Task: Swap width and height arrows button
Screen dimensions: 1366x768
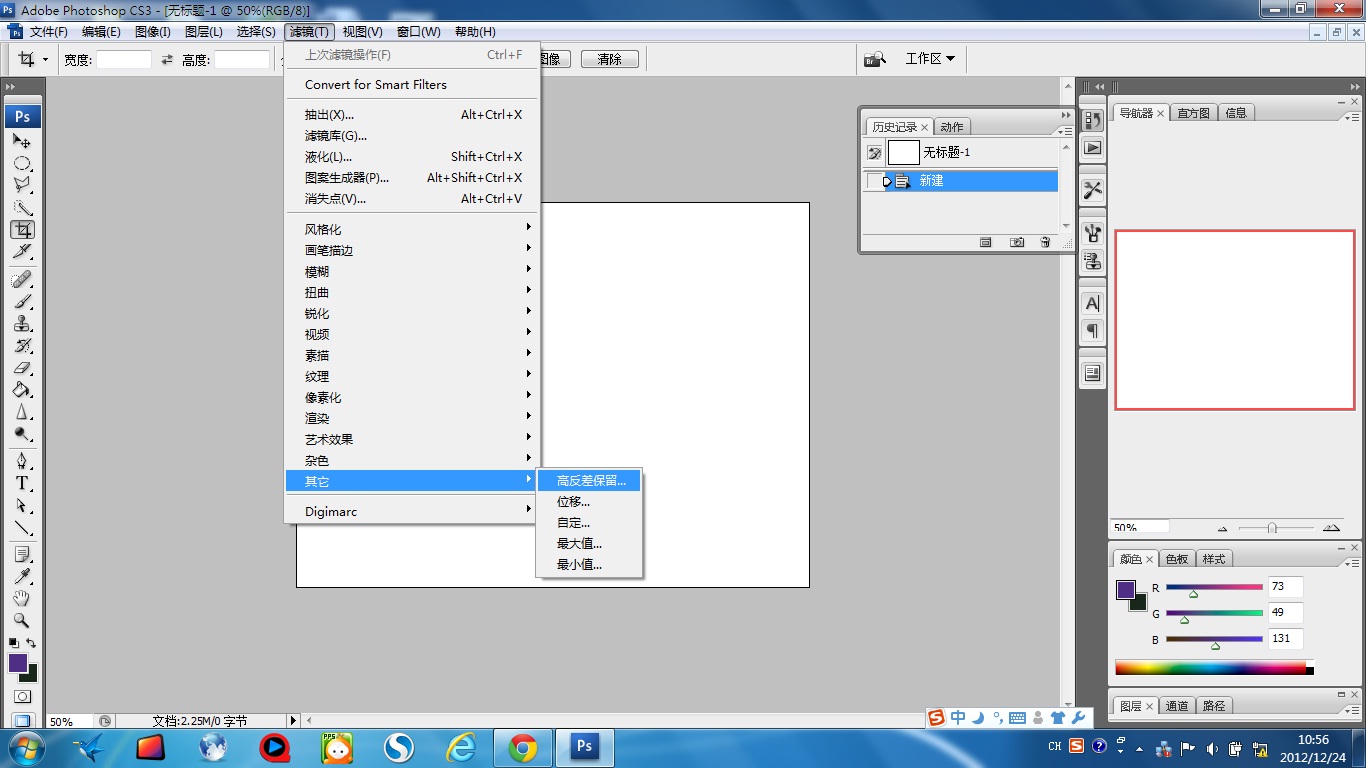Action: [x=167, y=60]
